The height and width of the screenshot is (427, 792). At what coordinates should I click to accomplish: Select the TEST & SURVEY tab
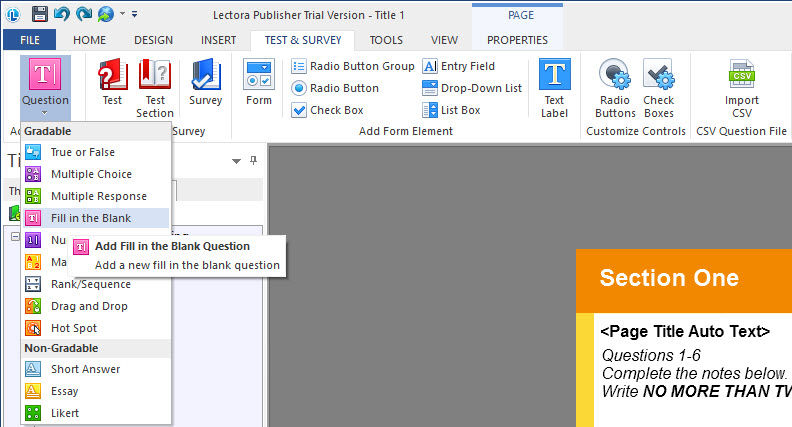coord(303,40)
